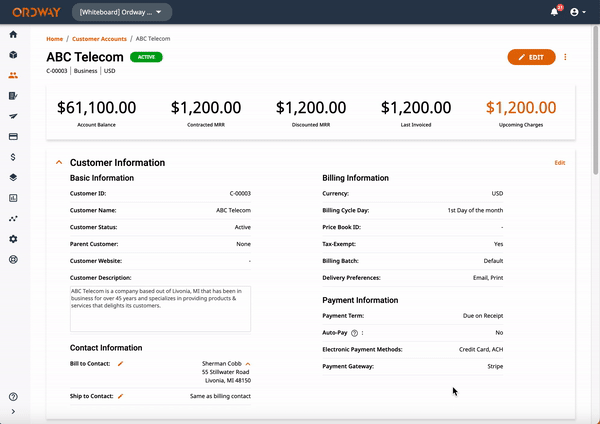This screenshot has width=600, height=424.
Task: Open the dollar sign icon in sidebar
Action: click(x=13, y=157)
